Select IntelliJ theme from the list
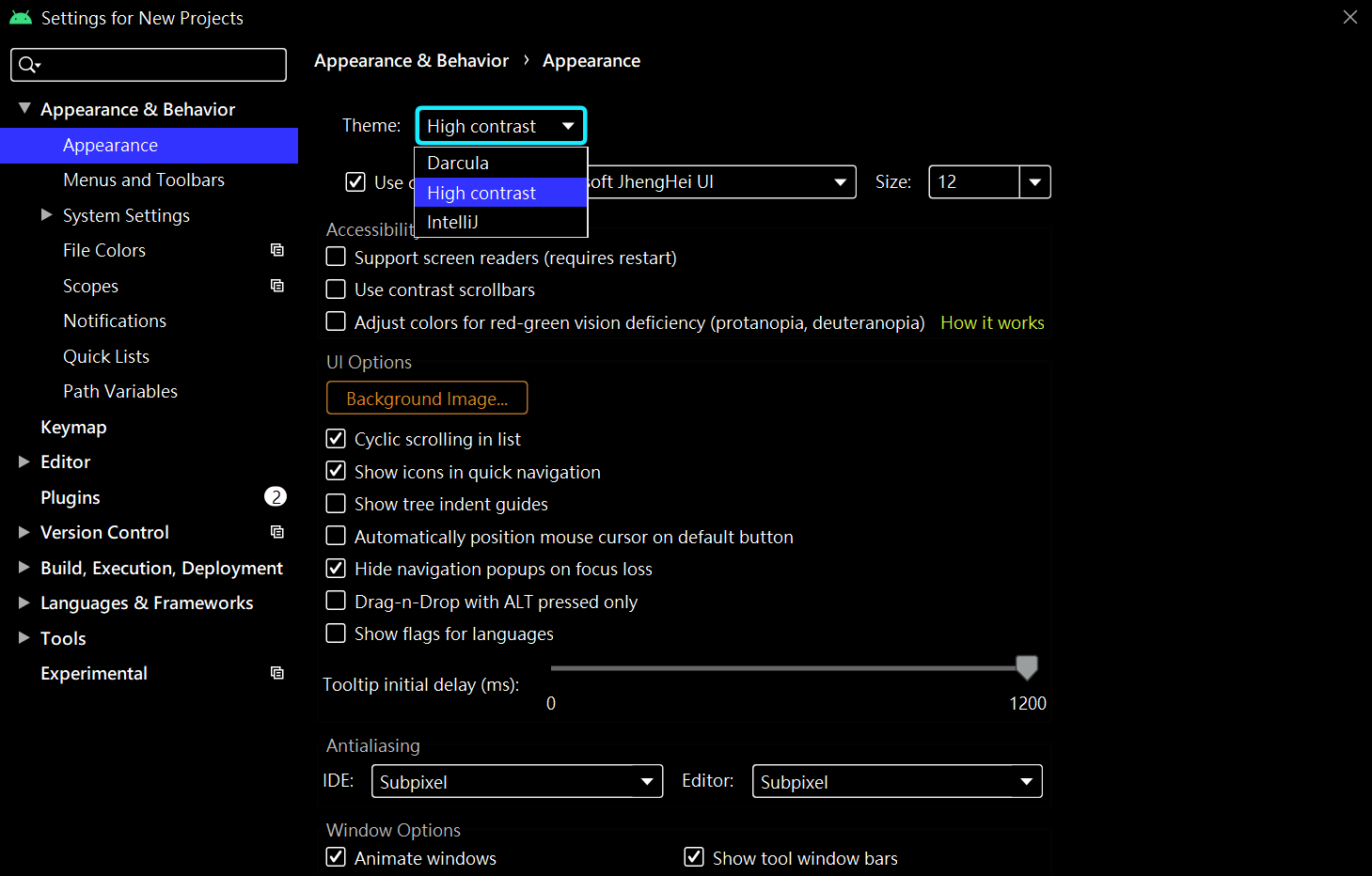 point(501,222)
